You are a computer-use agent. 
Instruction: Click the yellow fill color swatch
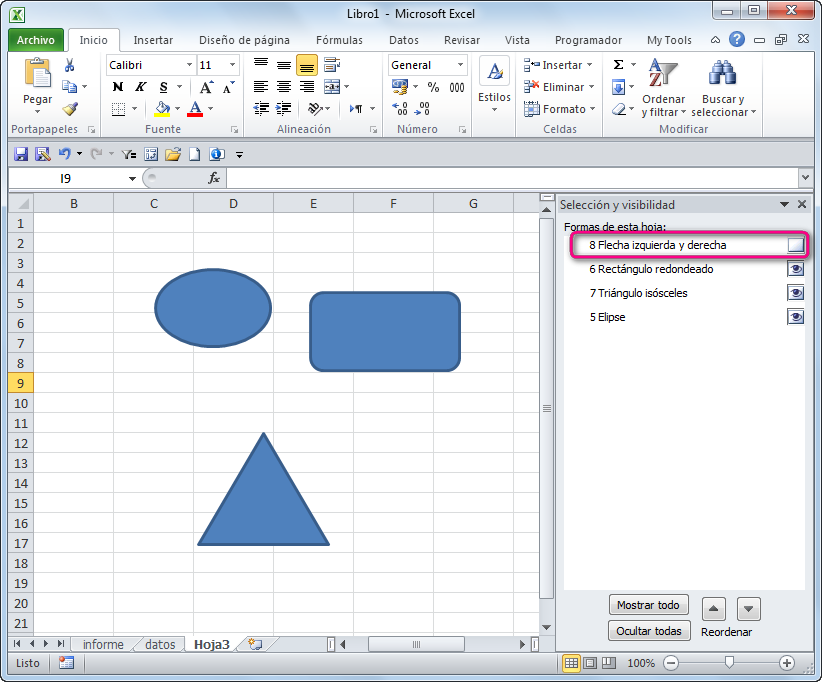[x=162, y=115]
